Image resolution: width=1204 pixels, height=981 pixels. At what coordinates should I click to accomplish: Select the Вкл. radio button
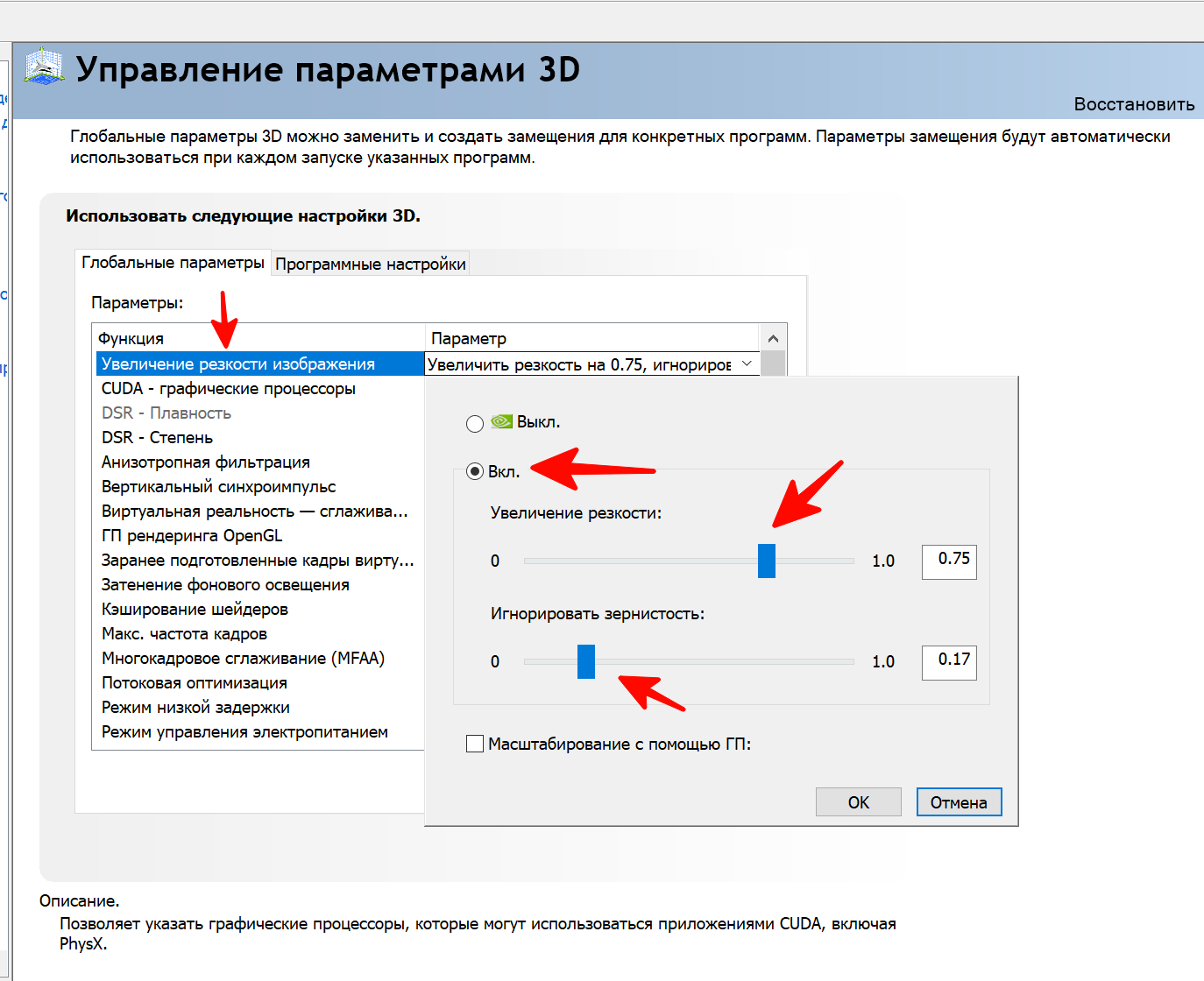point(475,472)
